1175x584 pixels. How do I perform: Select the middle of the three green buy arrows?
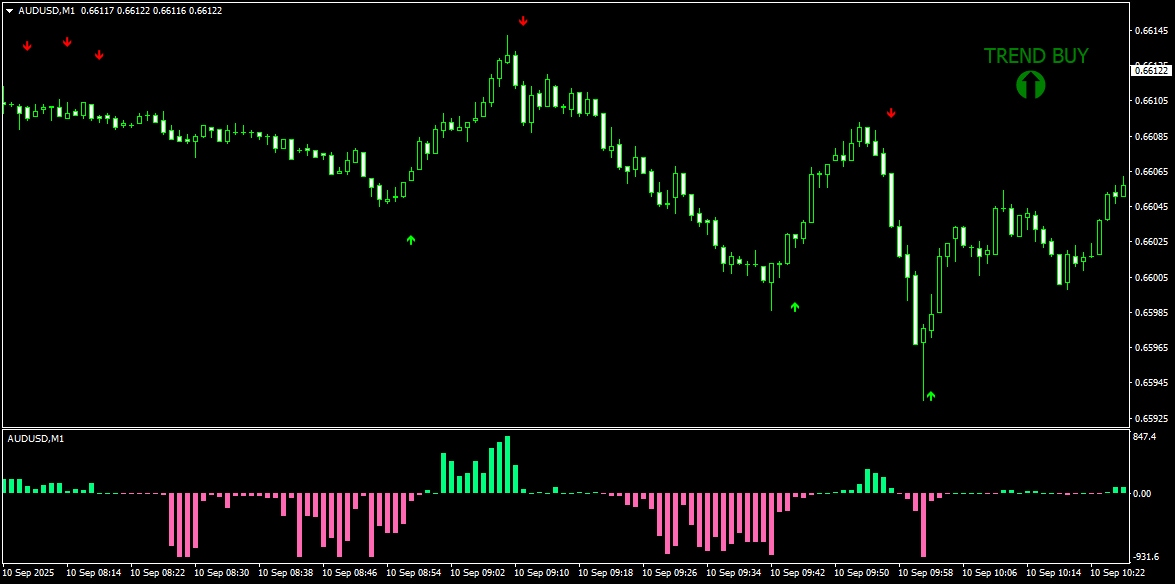(x=795, y=307)
